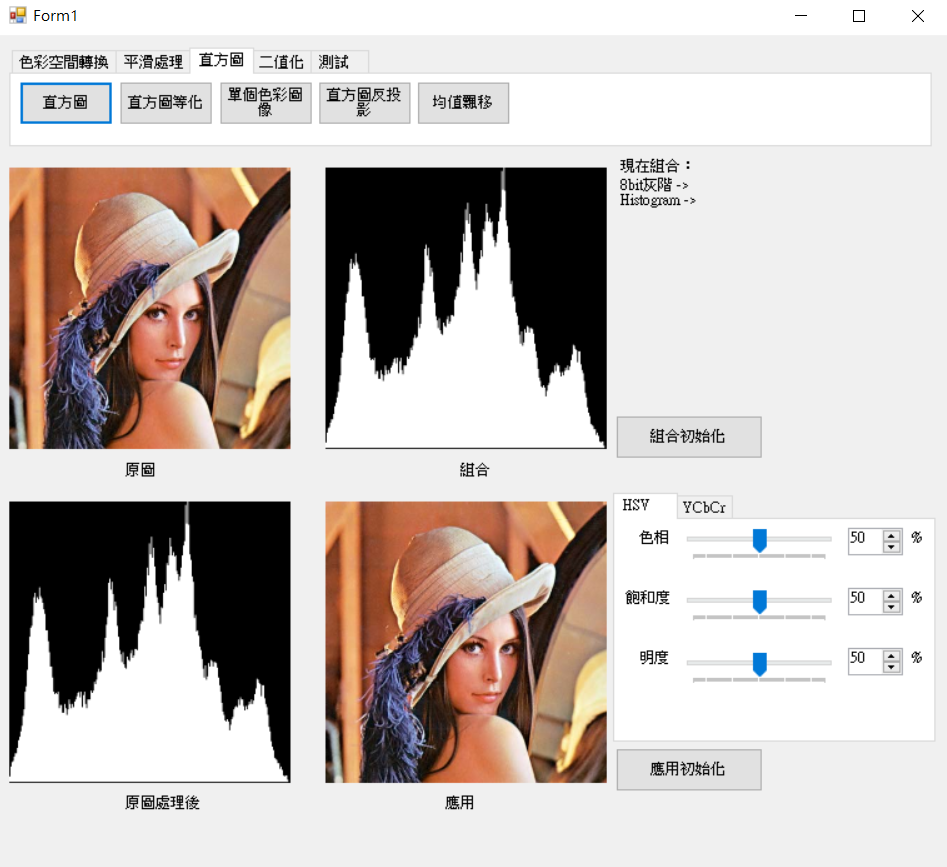Decrease 色相 value with down arrow
This screenshot has width=947, height=867.
[x=891, y=546]
